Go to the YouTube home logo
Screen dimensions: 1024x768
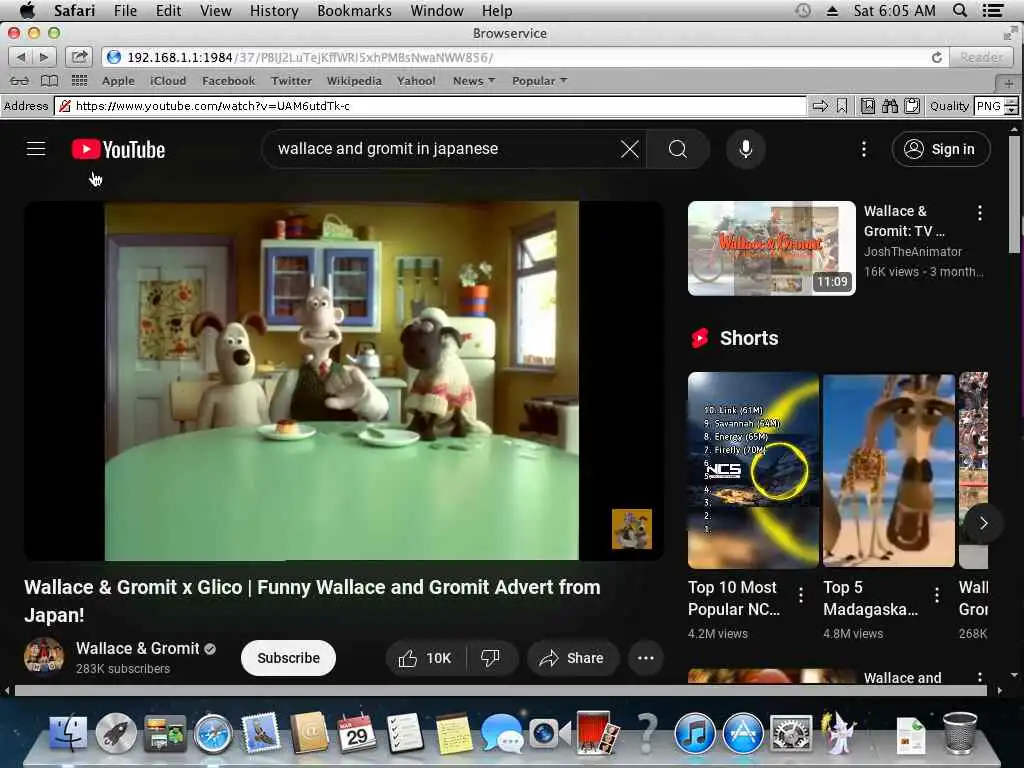point(118,150)
